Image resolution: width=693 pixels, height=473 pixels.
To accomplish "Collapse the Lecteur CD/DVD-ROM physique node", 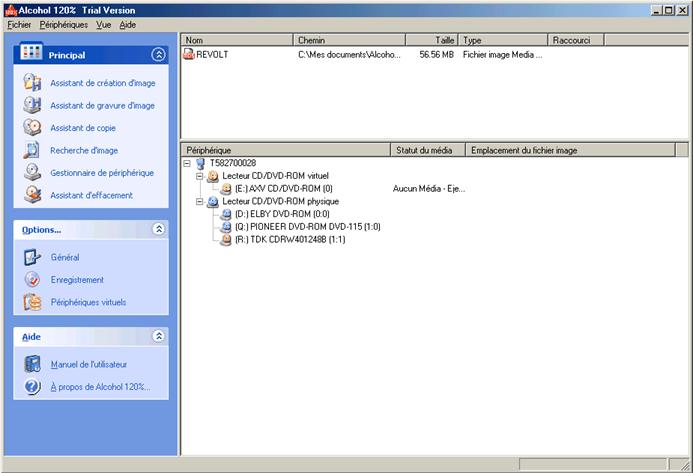I will pyautogui.click(x=200, y=202).
